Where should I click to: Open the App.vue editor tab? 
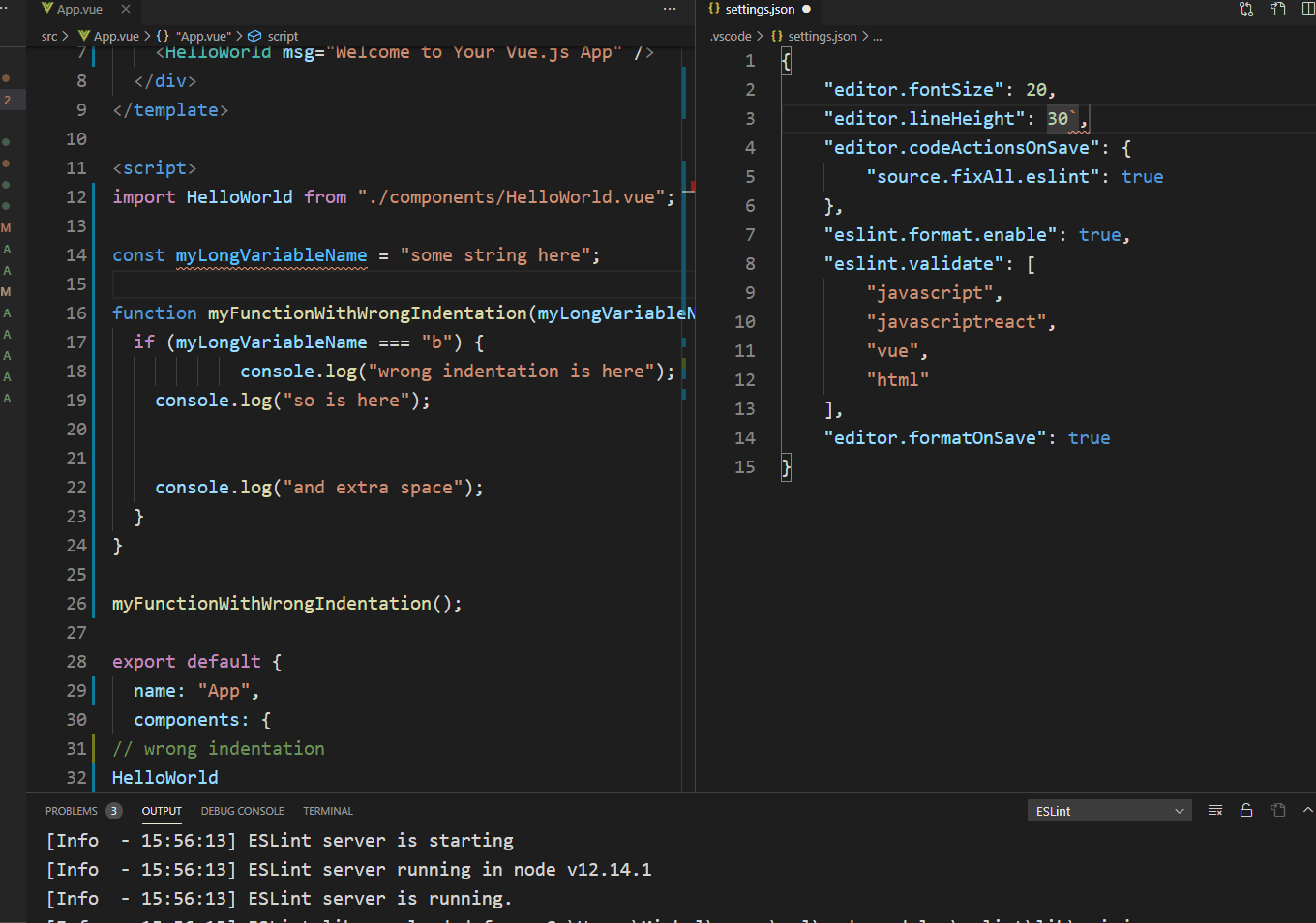79,10
